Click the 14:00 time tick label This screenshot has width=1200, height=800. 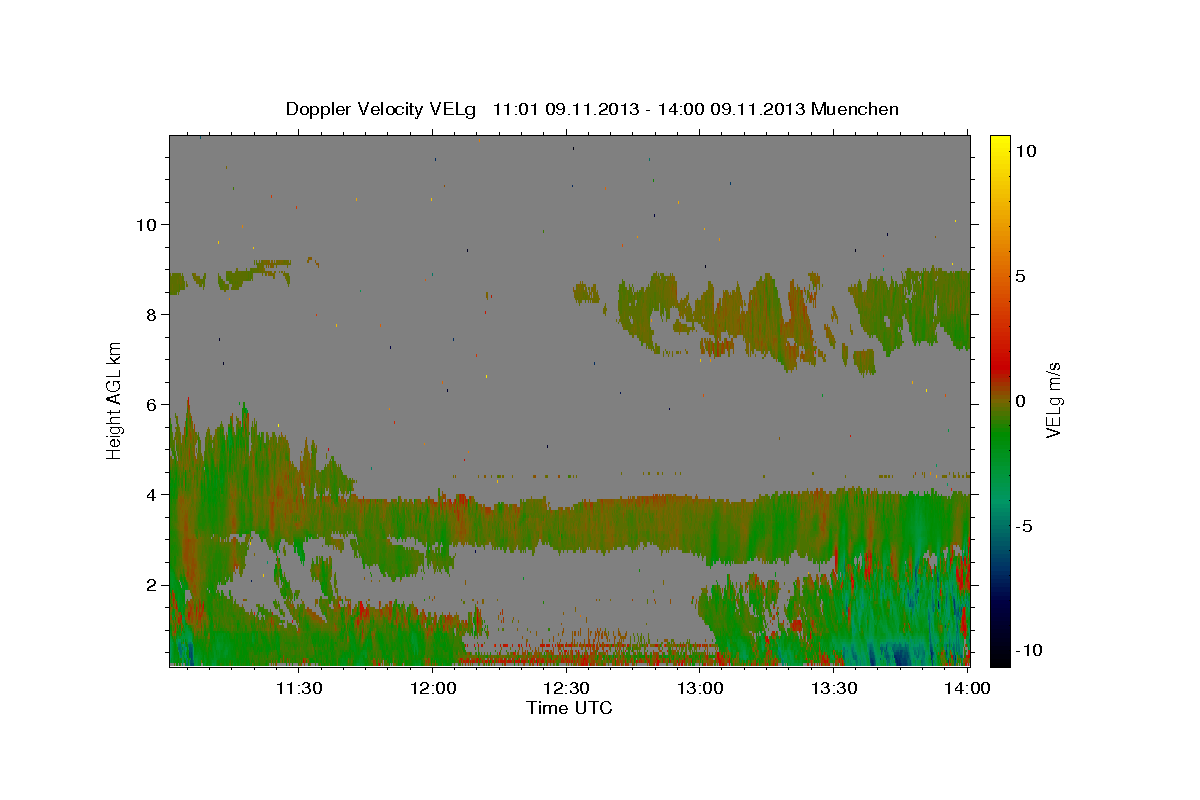(x=967, y=688)
